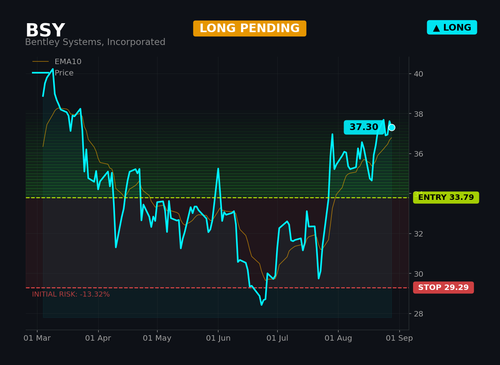The image size is (500, 365).
Task: Click the Bentley Systems, Incorporated subtitle
Action: click(95, 42)
